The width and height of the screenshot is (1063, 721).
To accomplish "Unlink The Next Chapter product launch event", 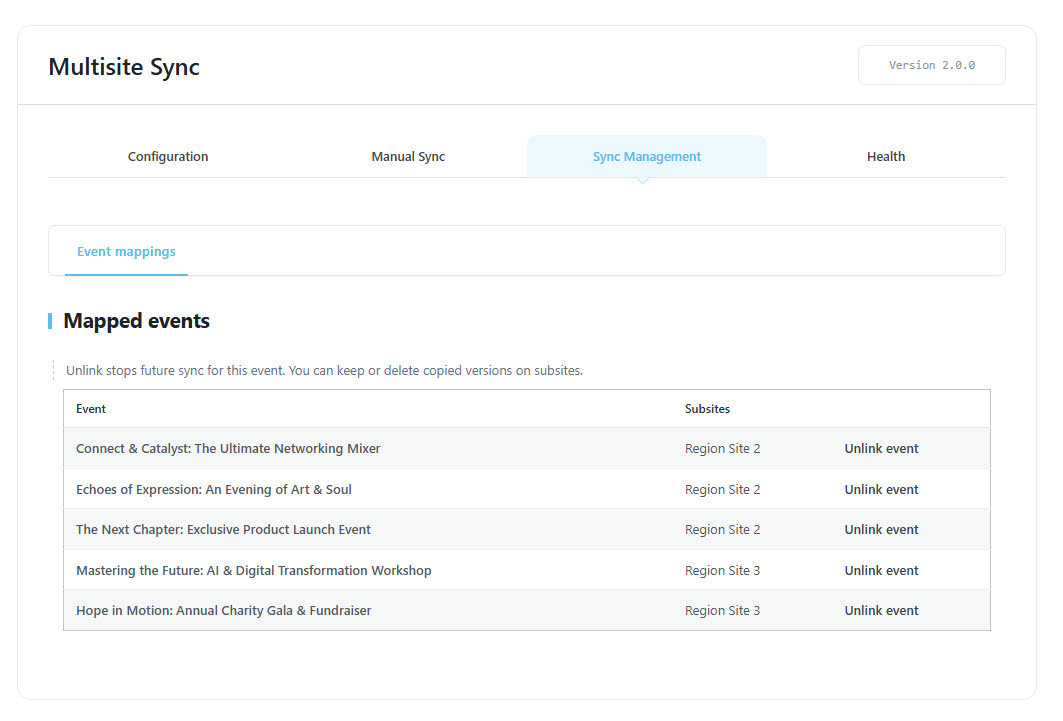I will click(881, 529).
